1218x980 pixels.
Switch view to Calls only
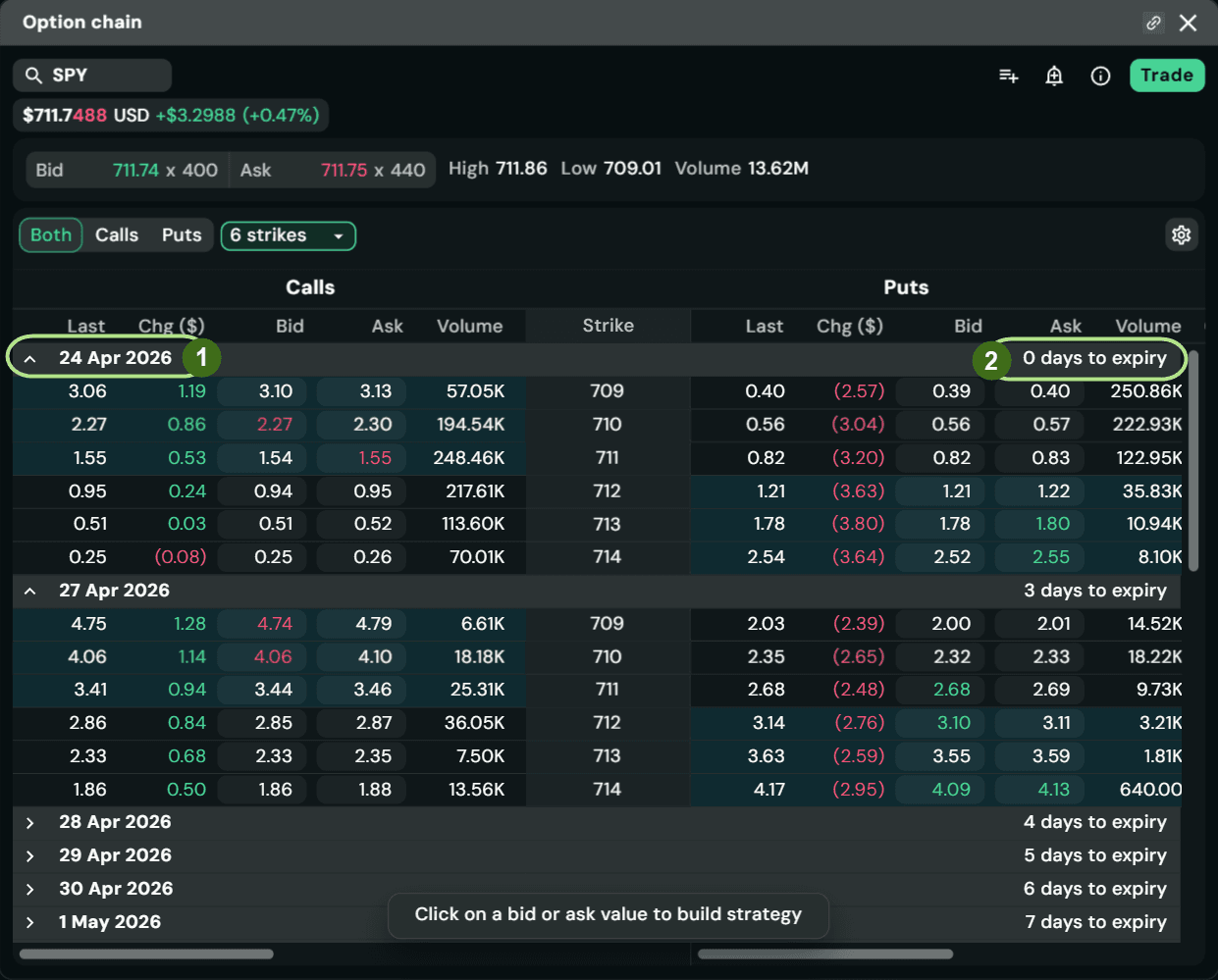coord(117,235)
